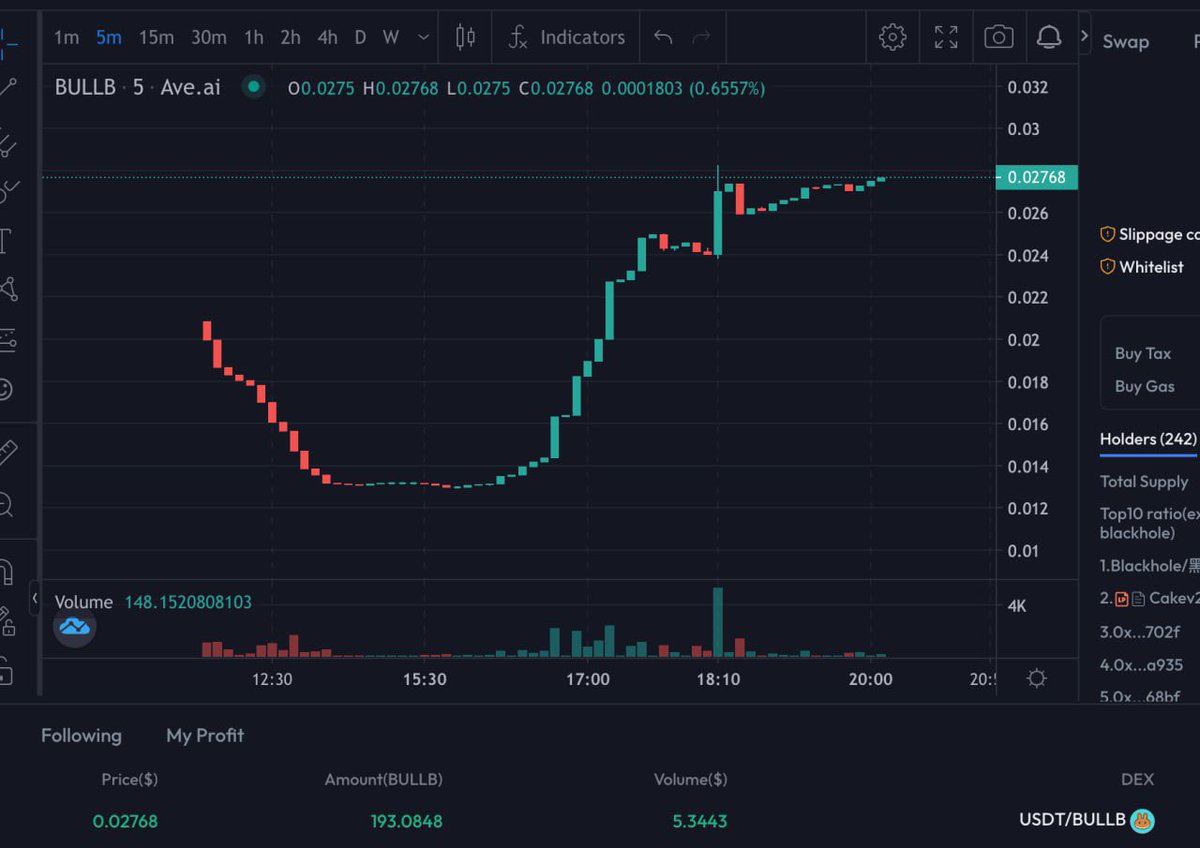Click the PancakeSwap icon beside USDT/BULLB
The image size is (1200, 848).
click(x=1143, y=821)
